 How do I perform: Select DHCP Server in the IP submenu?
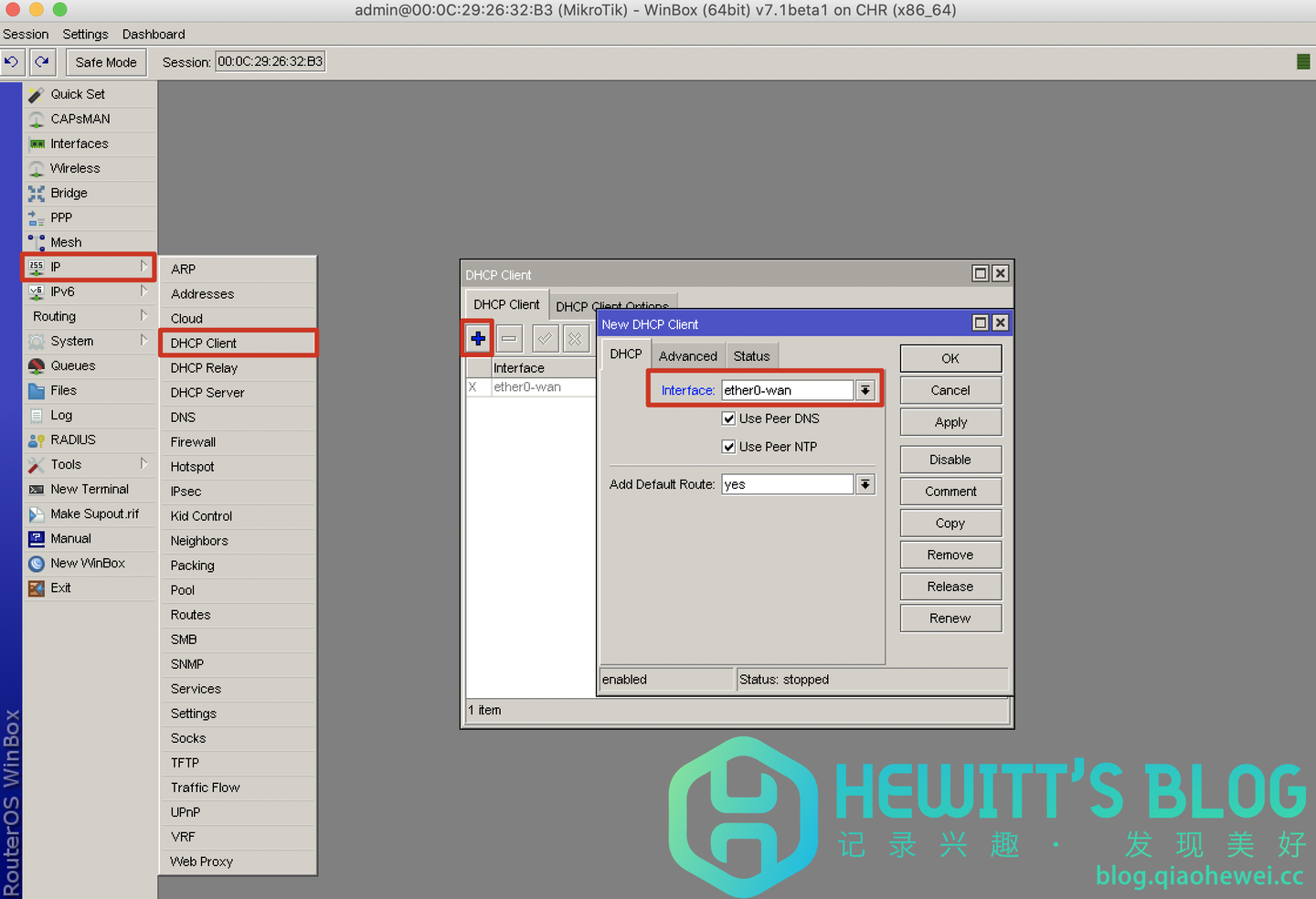coord(238,393)
